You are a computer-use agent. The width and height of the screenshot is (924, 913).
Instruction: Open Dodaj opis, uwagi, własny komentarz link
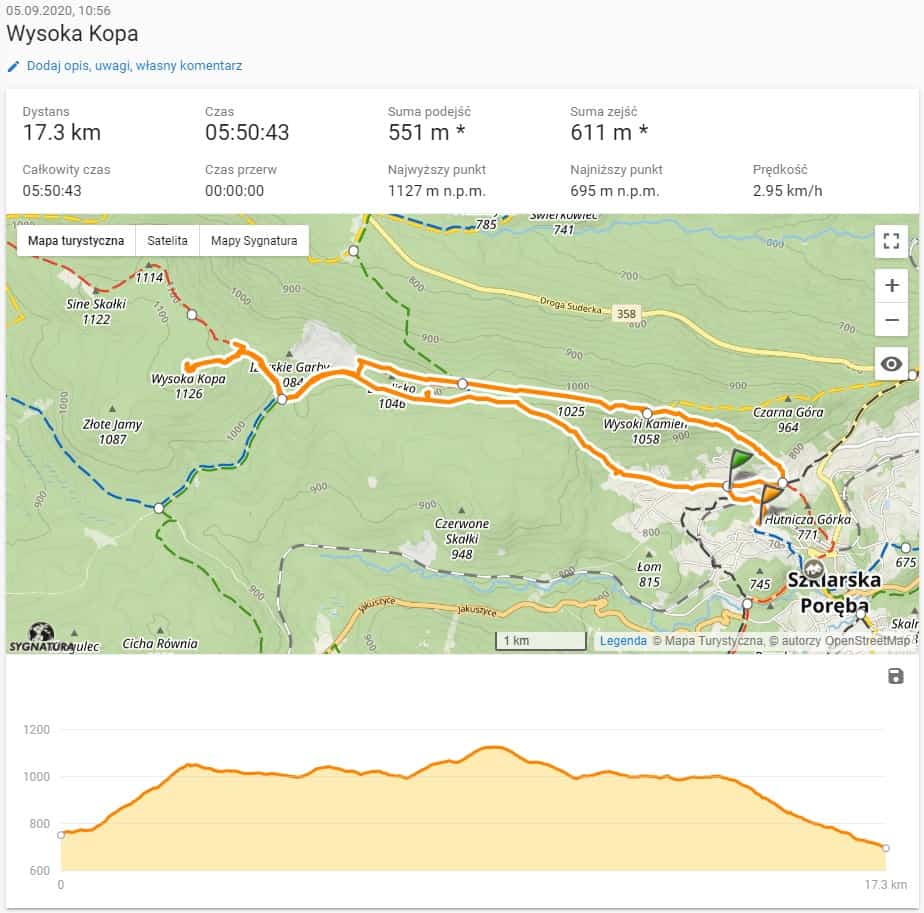click(134, 66)
